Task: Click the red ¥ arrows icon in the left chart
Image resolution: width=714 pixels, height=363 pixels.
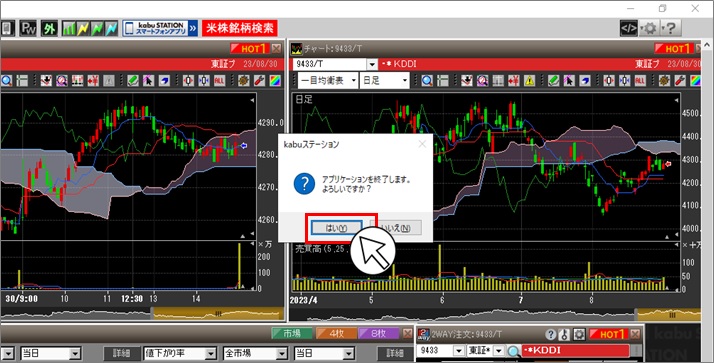Action: pos(93,81)
